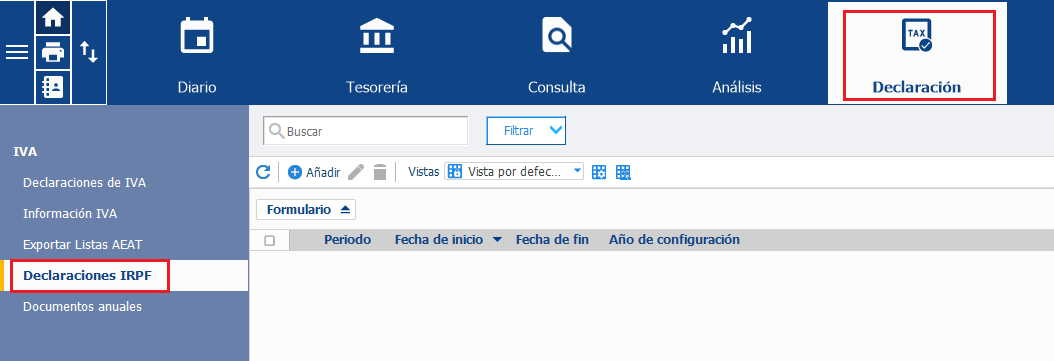
Task: Click the Buscar search field
Action: pyautogui.click(x=366, y=131)
